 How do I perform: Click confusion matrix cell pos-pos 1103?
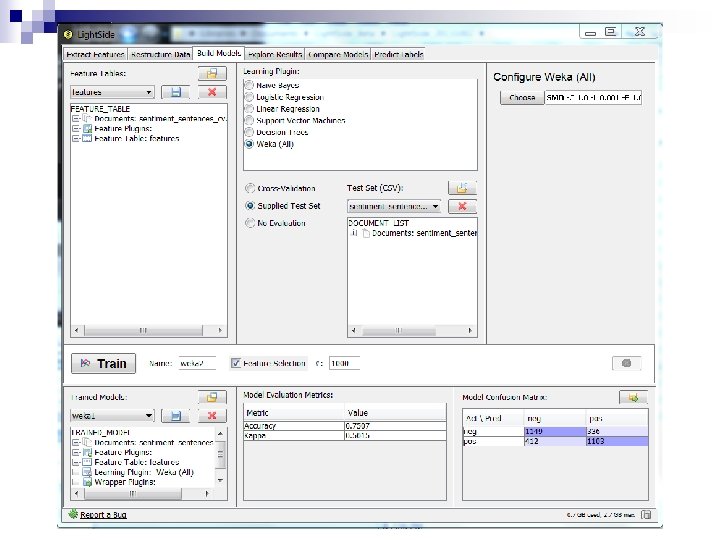click(x=617, y=441)
